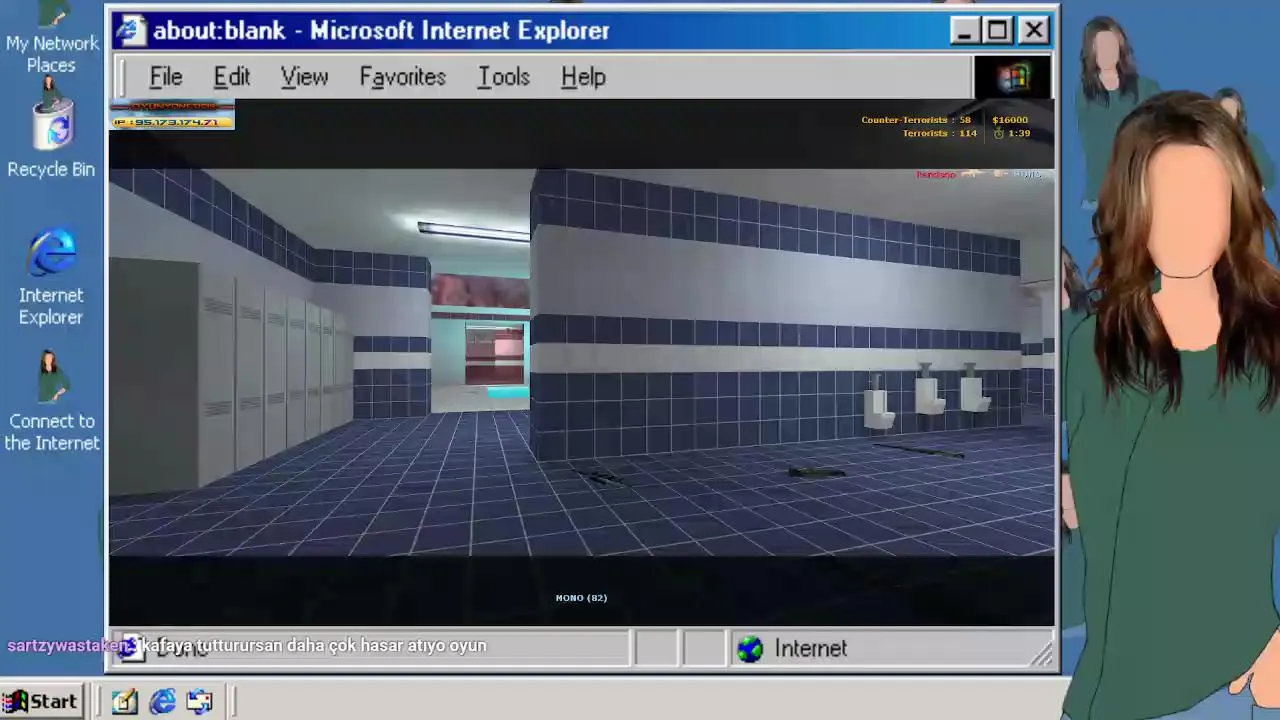The width and height of the screenshot is (1280, 720).
Task: Click the sartzywastaken chat username
Action: (68, 646)
